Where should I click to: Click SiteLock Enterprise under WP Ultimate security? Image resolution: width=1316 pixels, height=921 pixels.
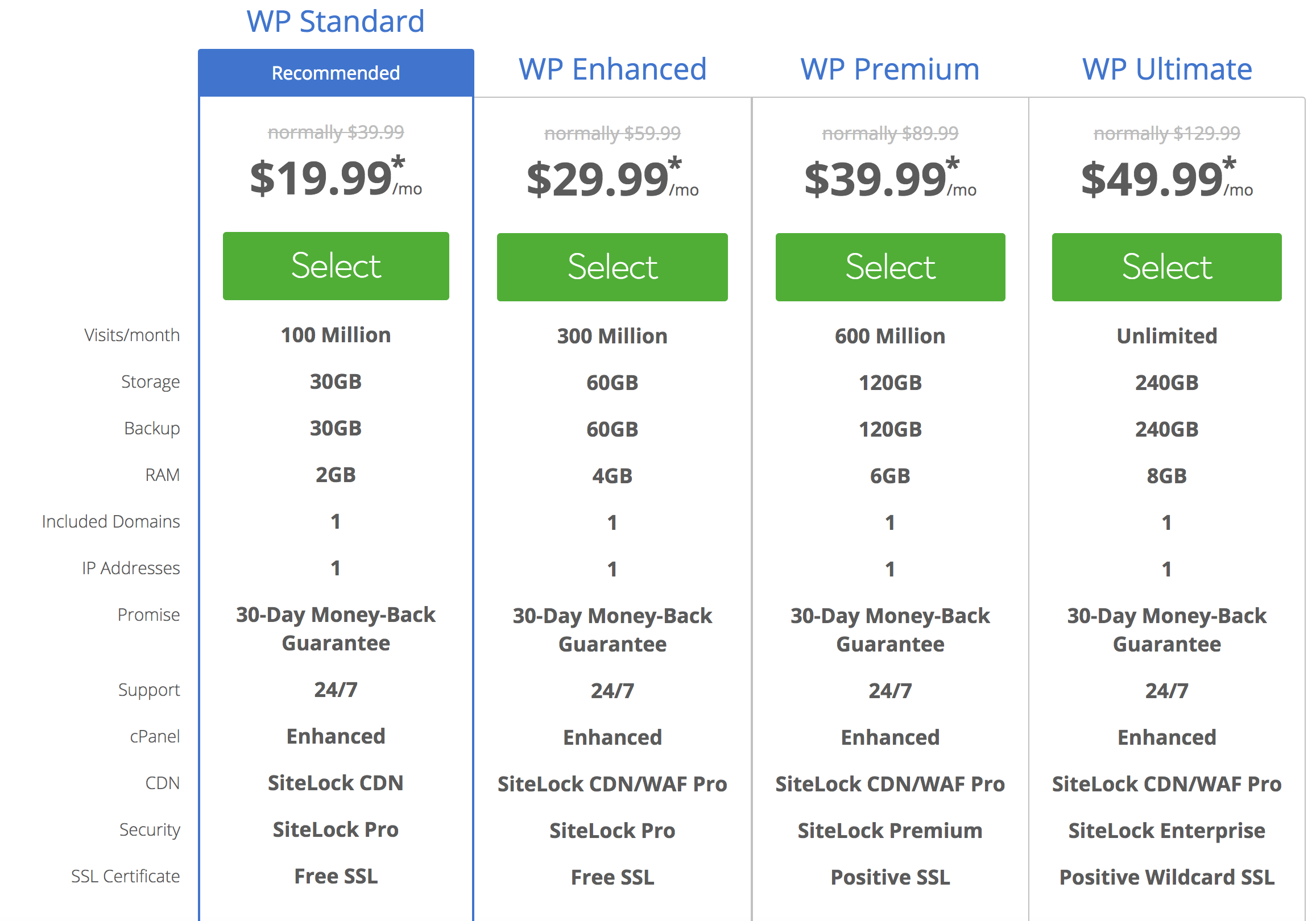[1166, 830]
